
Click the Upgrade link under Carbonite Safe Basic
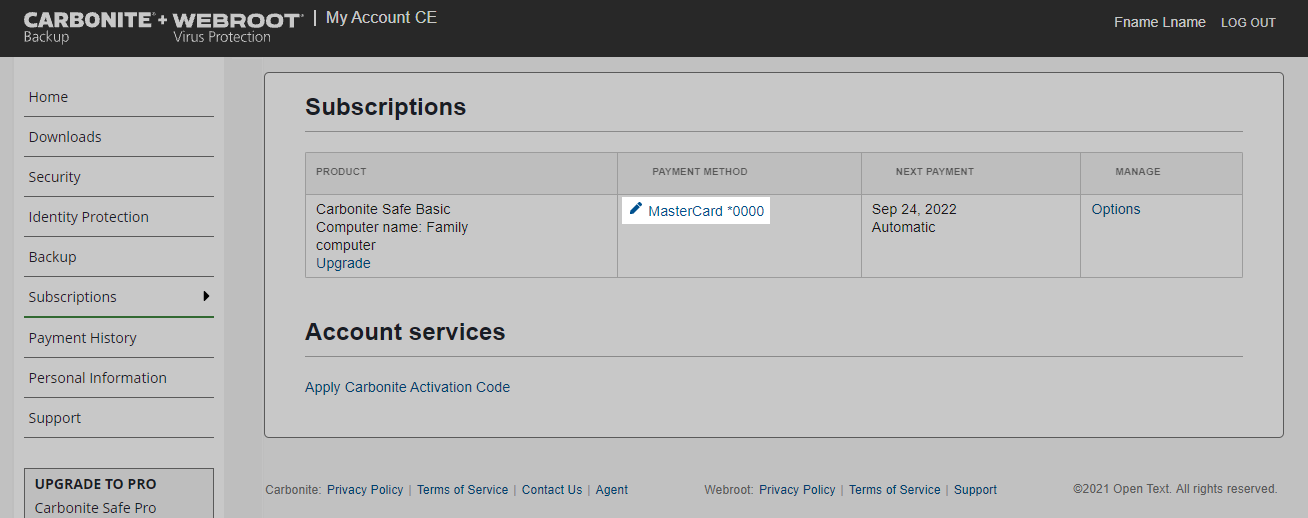click(343, 263)
